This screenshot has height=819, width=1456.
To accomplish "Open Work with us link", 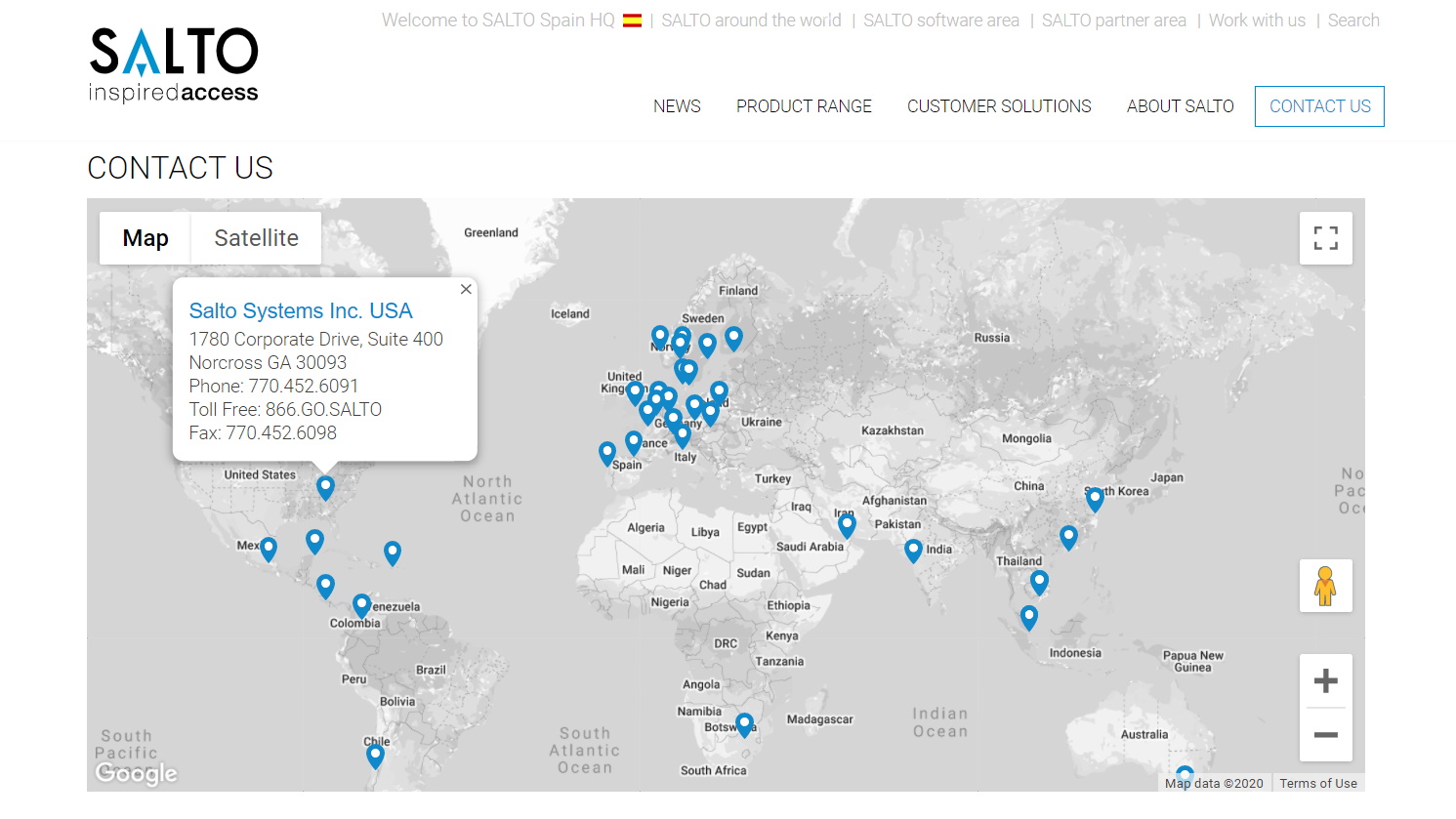I will tap(1257, 20).
